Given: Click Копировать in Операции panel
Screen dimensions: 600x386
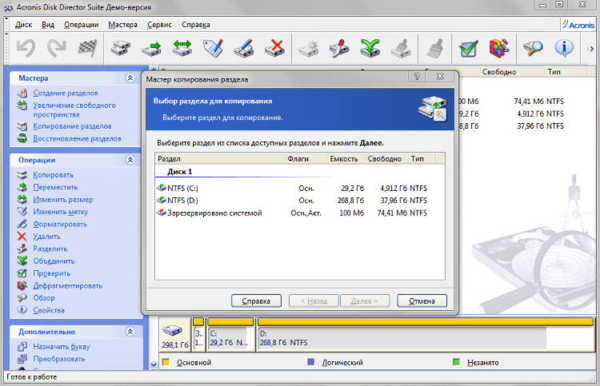Looking at the screenshot, I should pos(53,175).
